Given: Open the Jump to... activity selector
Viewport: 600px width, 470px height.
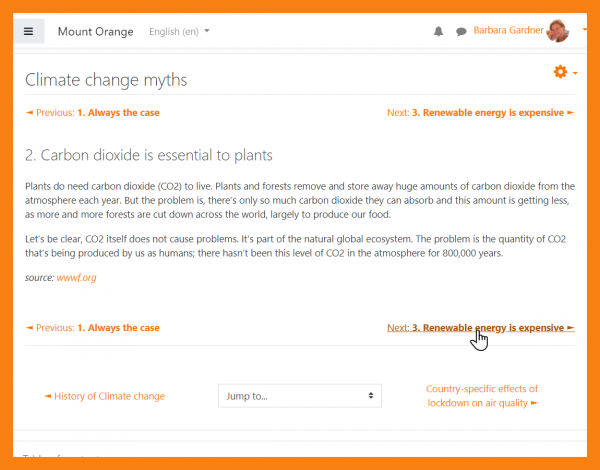Looking at the screenshot, I should coord(300,396).
